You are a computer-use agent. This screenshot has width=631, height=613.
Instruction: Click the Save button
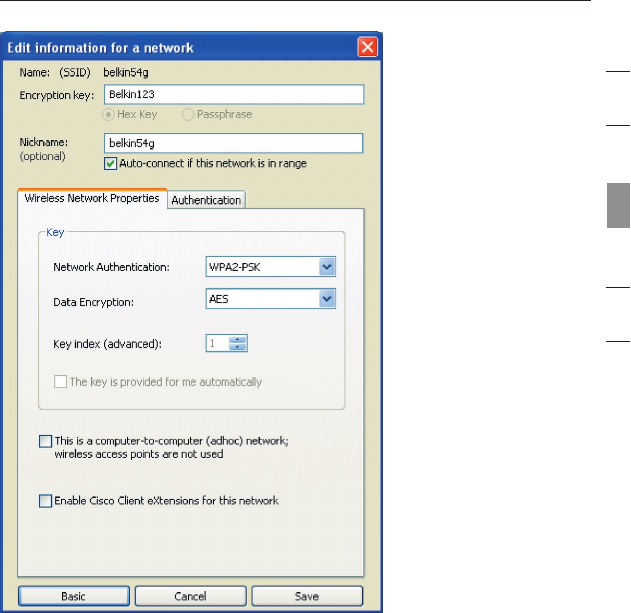[x=307, y=596]
